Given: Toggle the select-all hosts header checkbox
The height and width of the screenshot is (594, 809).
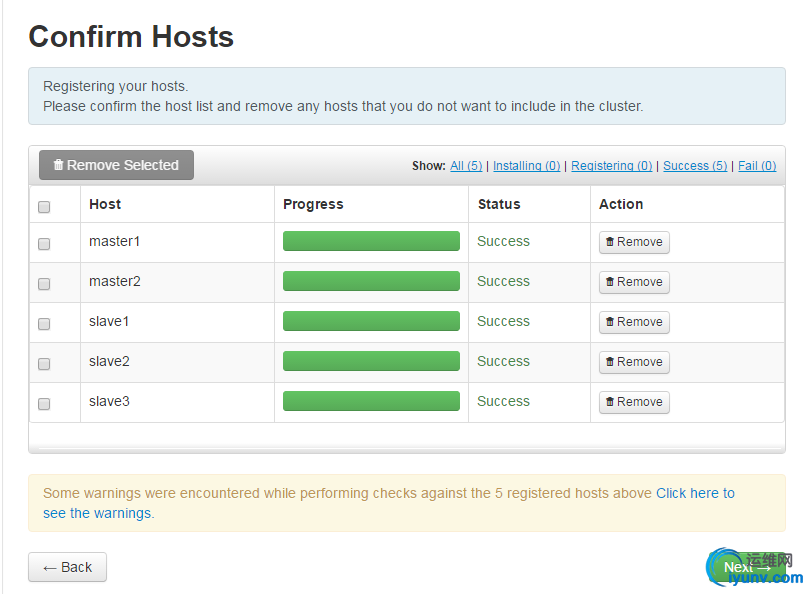Looking at the screenshot, I should 44,207.
